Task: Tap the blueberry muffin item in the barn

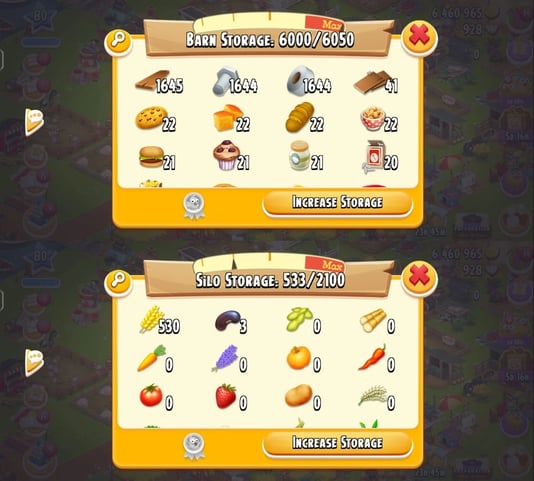Action: (231, 156)
